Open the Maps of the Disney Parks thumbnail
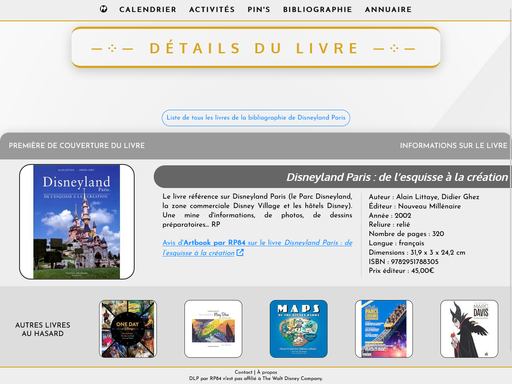 299,329
